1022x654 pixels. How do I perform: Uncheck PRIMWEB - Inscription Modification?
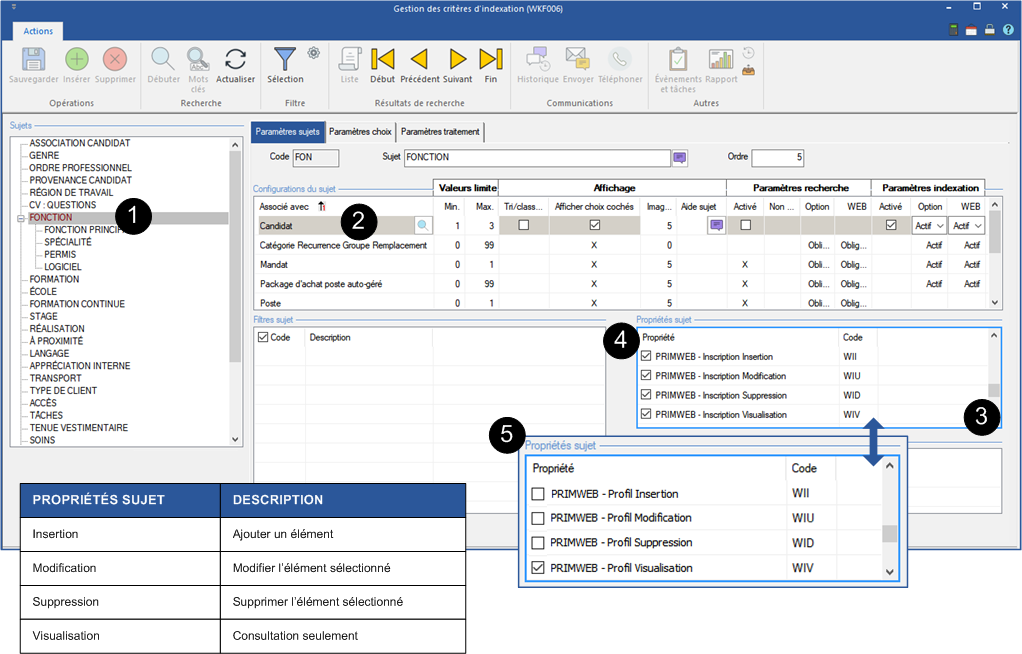(x=646, y=376)
